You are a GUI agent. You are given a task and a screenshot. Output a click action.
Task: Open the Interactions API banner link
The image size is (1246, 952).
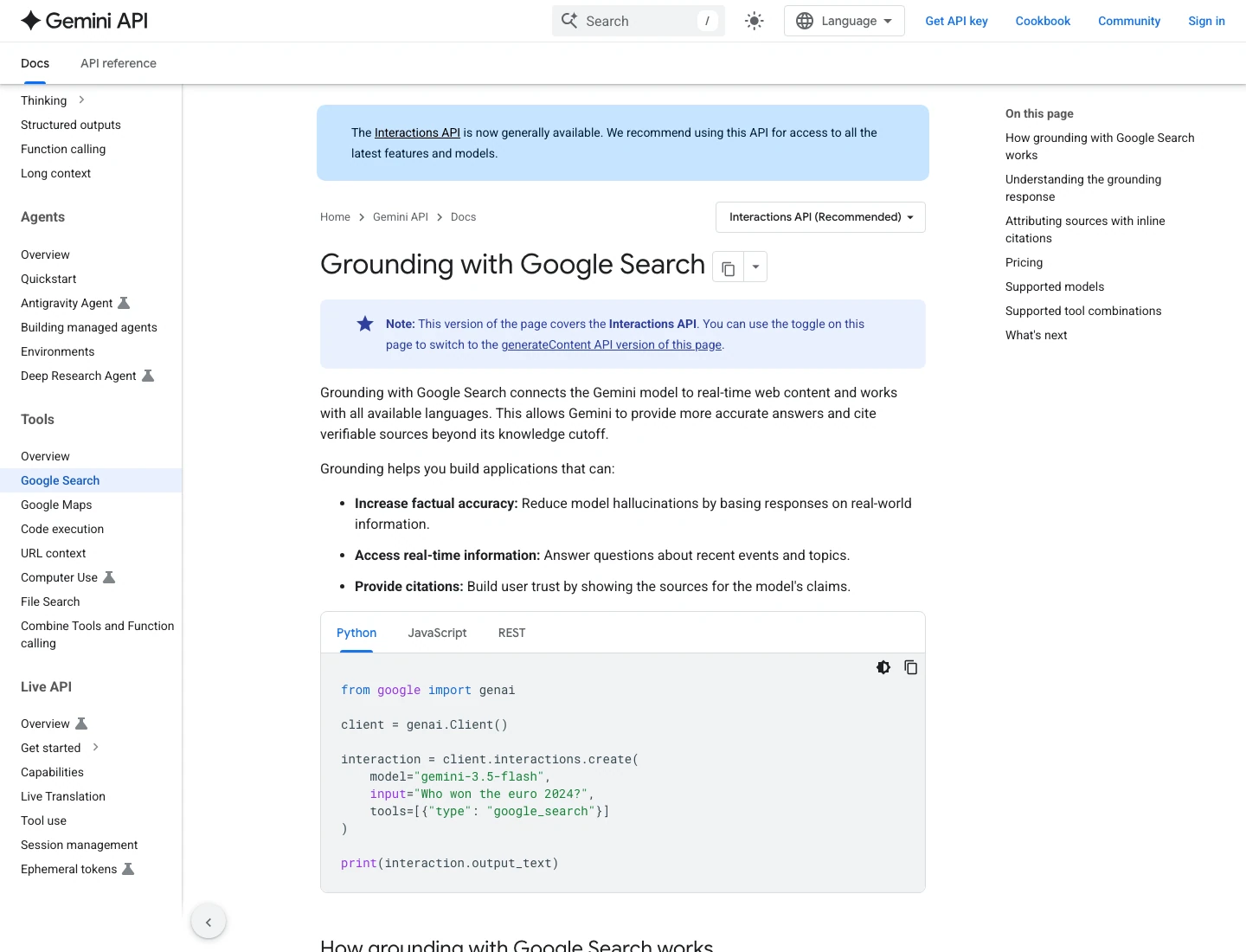coord(417,132)
